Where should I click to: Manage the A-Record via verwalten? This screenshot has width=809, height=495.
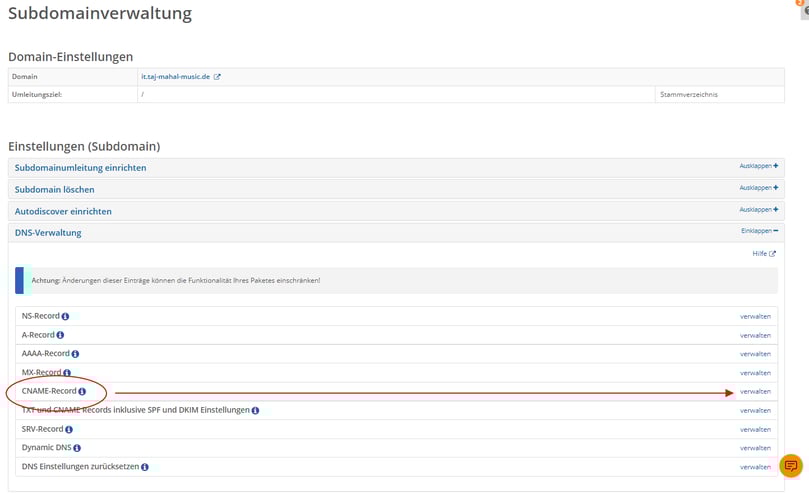[755, 336]
